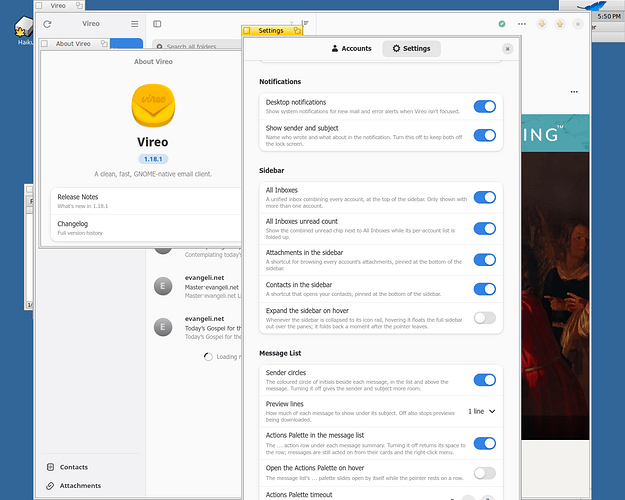Screen dimensions: 625x500
Task: Toggle the All Inboxes switch
Action: (485, 197)
